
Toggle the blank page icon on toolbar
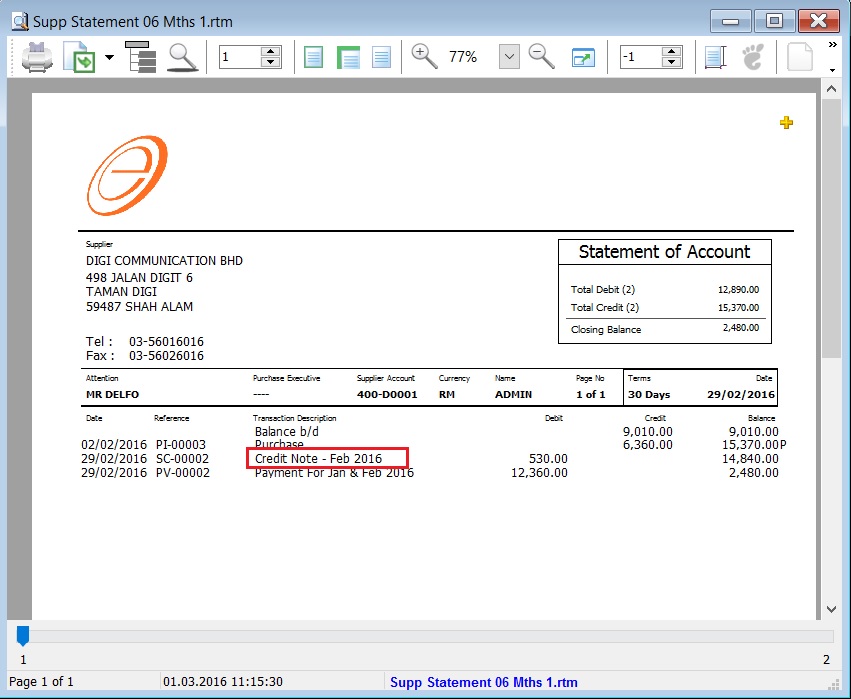798,56
